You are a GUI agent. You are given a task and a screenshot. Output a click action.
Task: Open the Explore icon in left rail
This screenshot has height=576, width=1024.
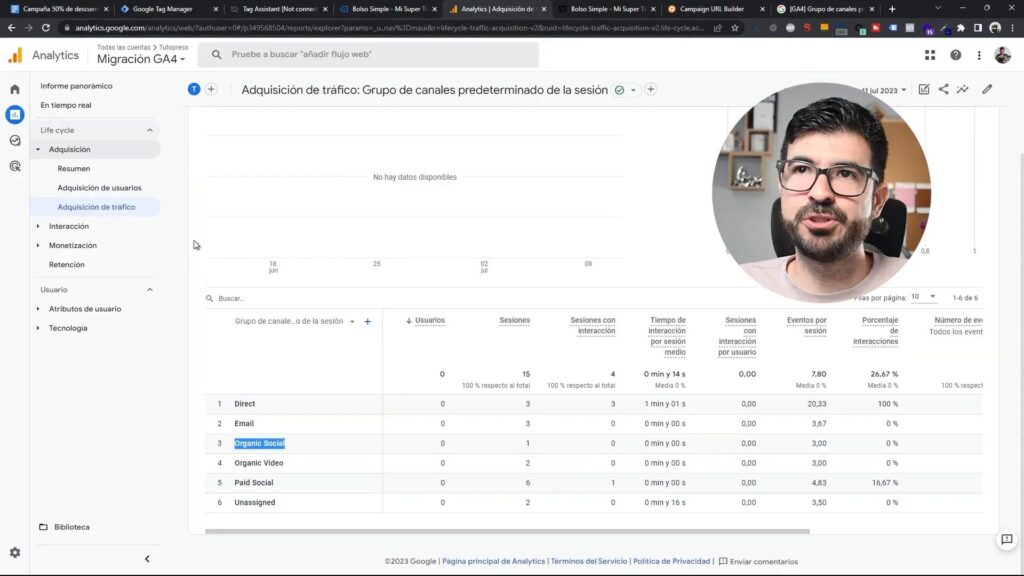(14, 140)
